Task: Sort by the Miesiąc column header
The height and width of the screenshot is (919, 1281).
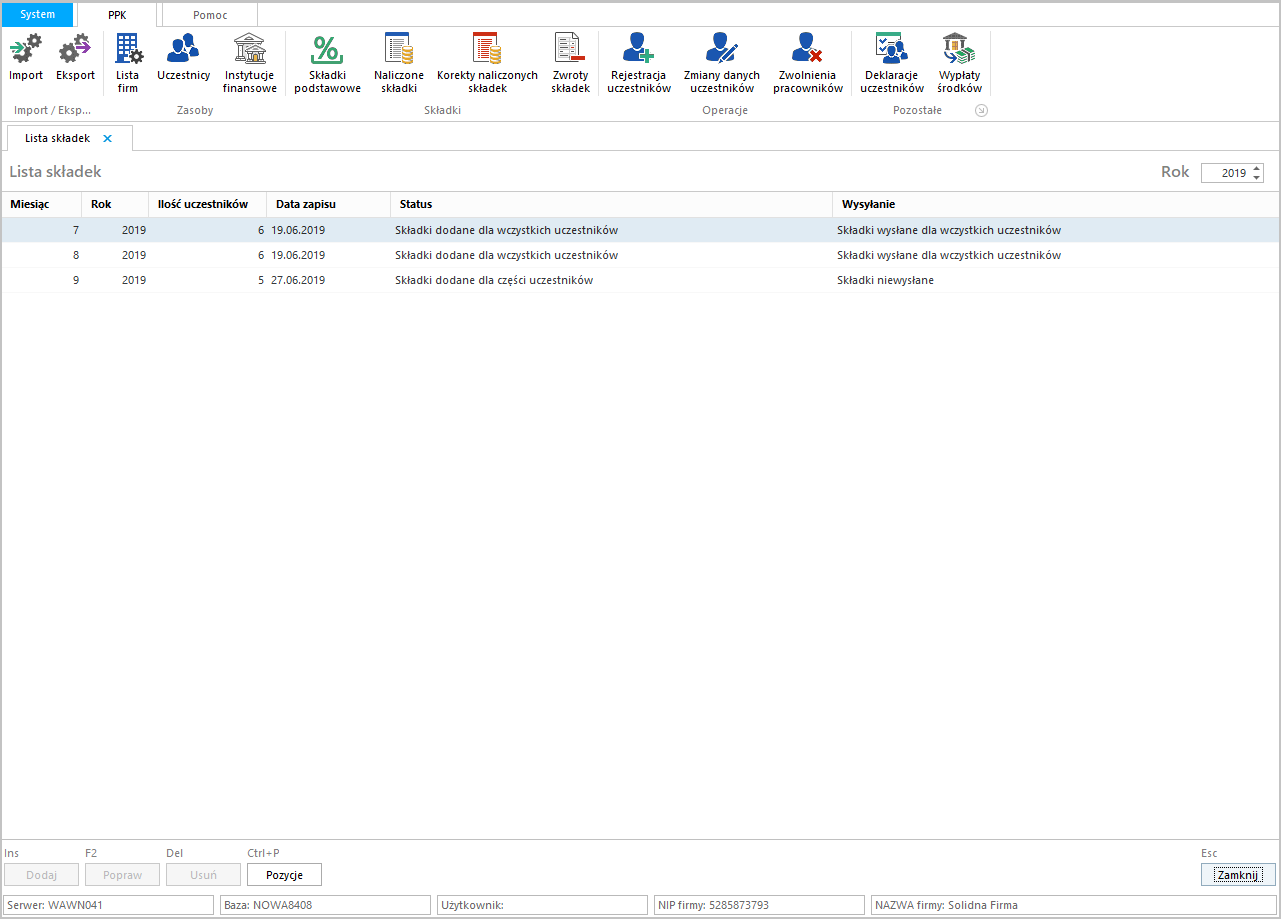Action: (41, 204)
